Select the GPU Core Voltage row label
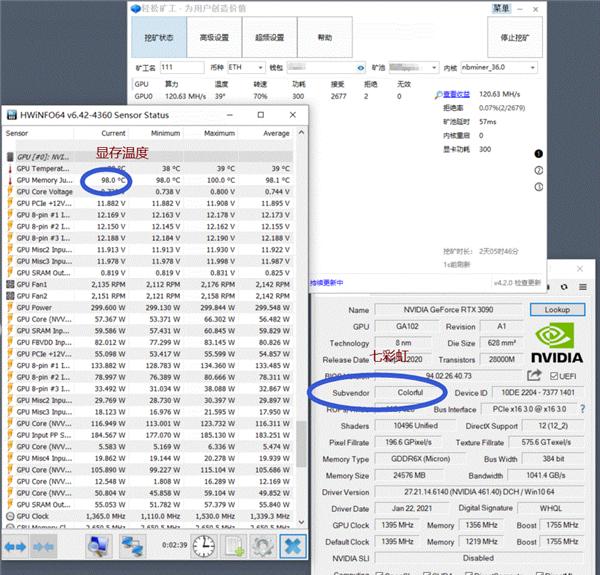Screen dimensions: 600x575 click(44, 192)
